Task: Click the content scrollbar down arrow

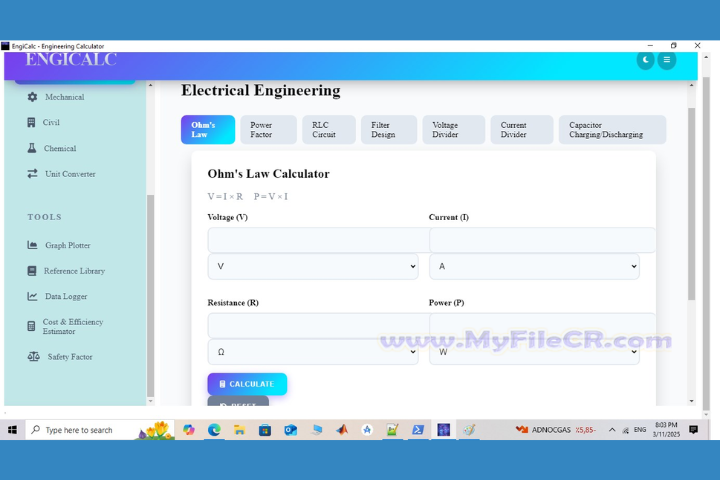Action: 692,401
